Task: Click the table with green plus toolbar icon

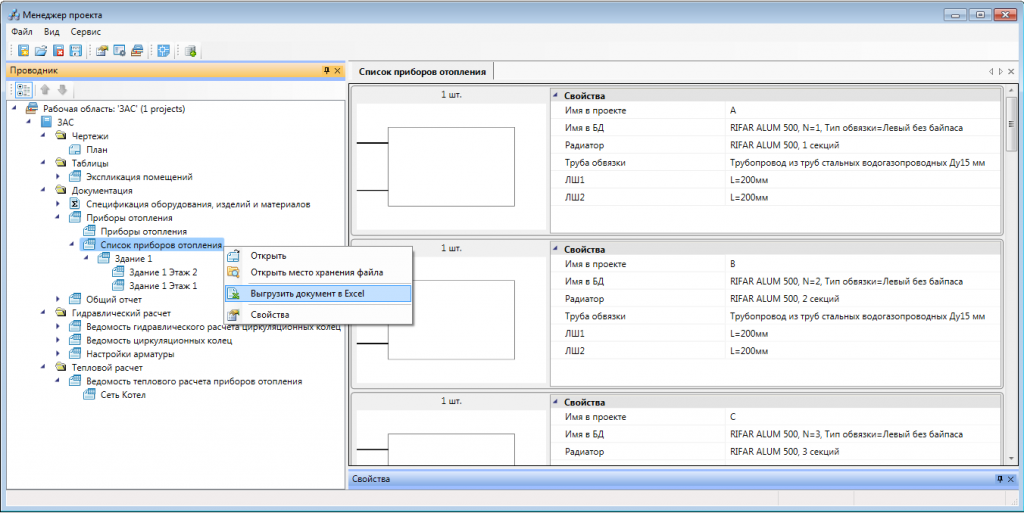Action: 191,50
